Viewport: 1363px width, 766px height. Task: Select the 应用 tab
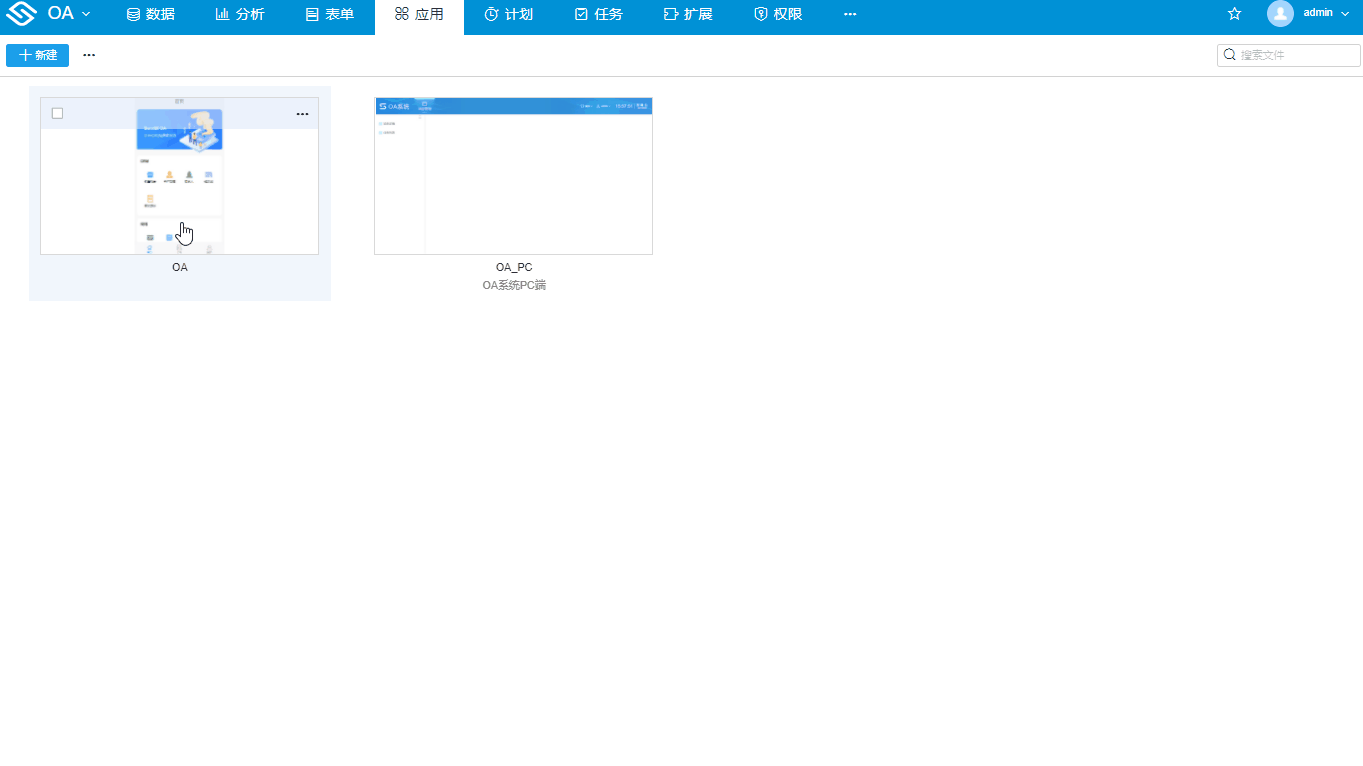click(419, 14)
